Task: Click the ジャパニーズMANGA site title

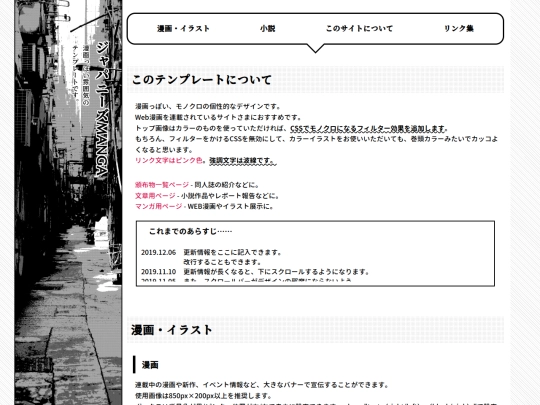Action: 102,110
